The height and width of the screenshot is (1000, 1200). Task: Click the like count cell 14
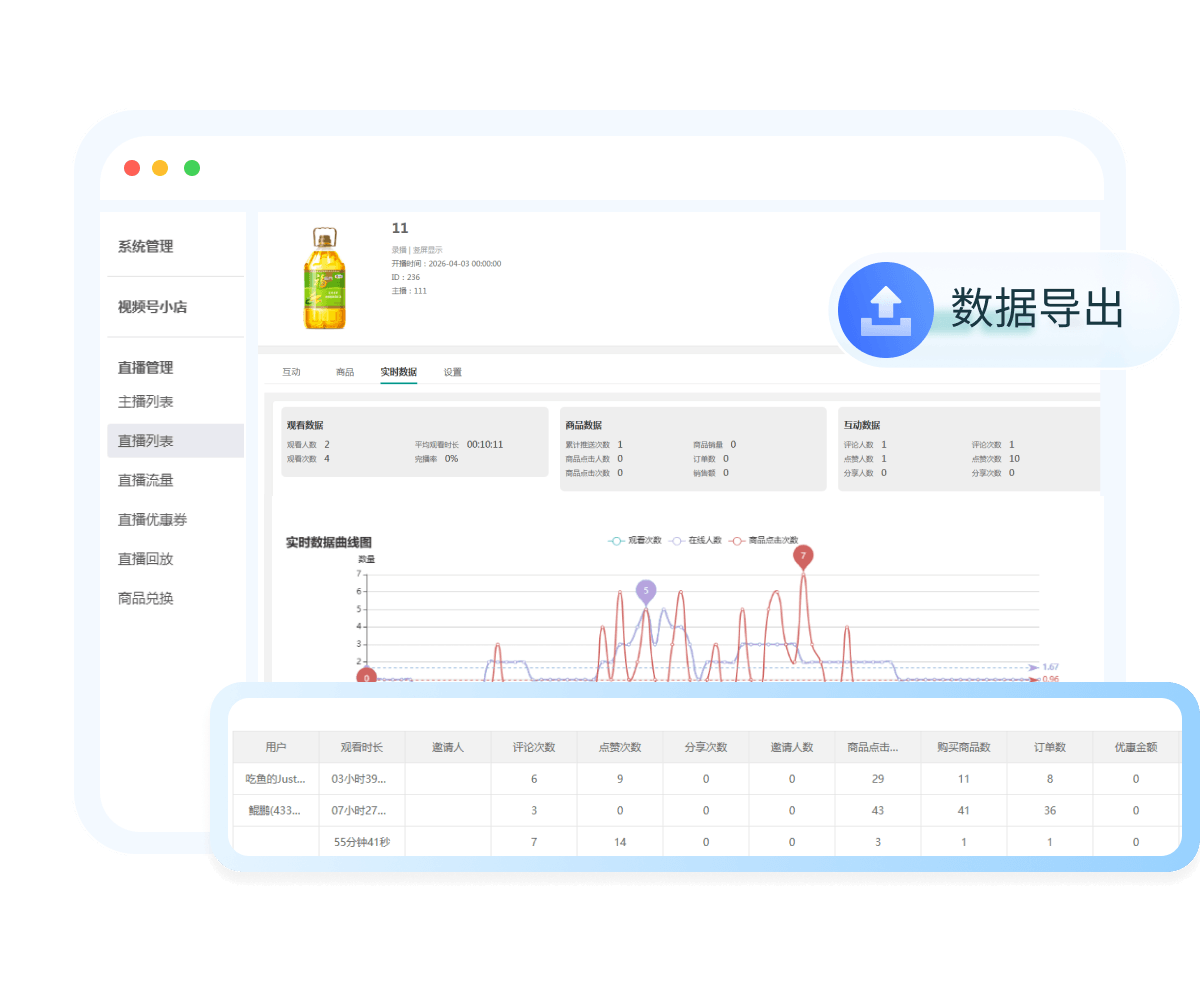[620, 842]
